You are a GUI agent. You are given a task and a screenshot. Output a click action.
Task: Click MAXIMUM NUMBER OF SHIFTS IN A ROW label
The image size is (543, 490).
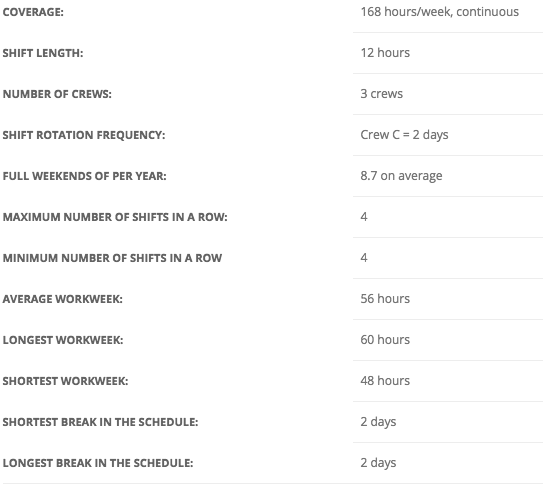115,217
